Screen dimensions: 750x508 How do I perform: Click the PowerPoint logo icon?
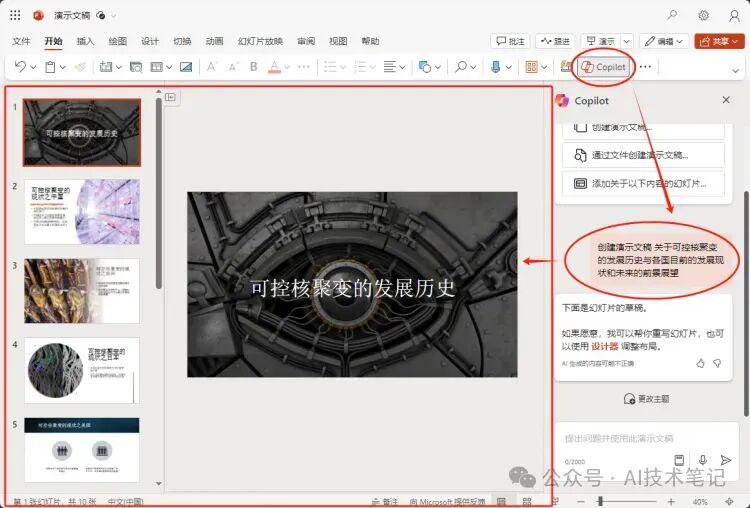point(38,16)
